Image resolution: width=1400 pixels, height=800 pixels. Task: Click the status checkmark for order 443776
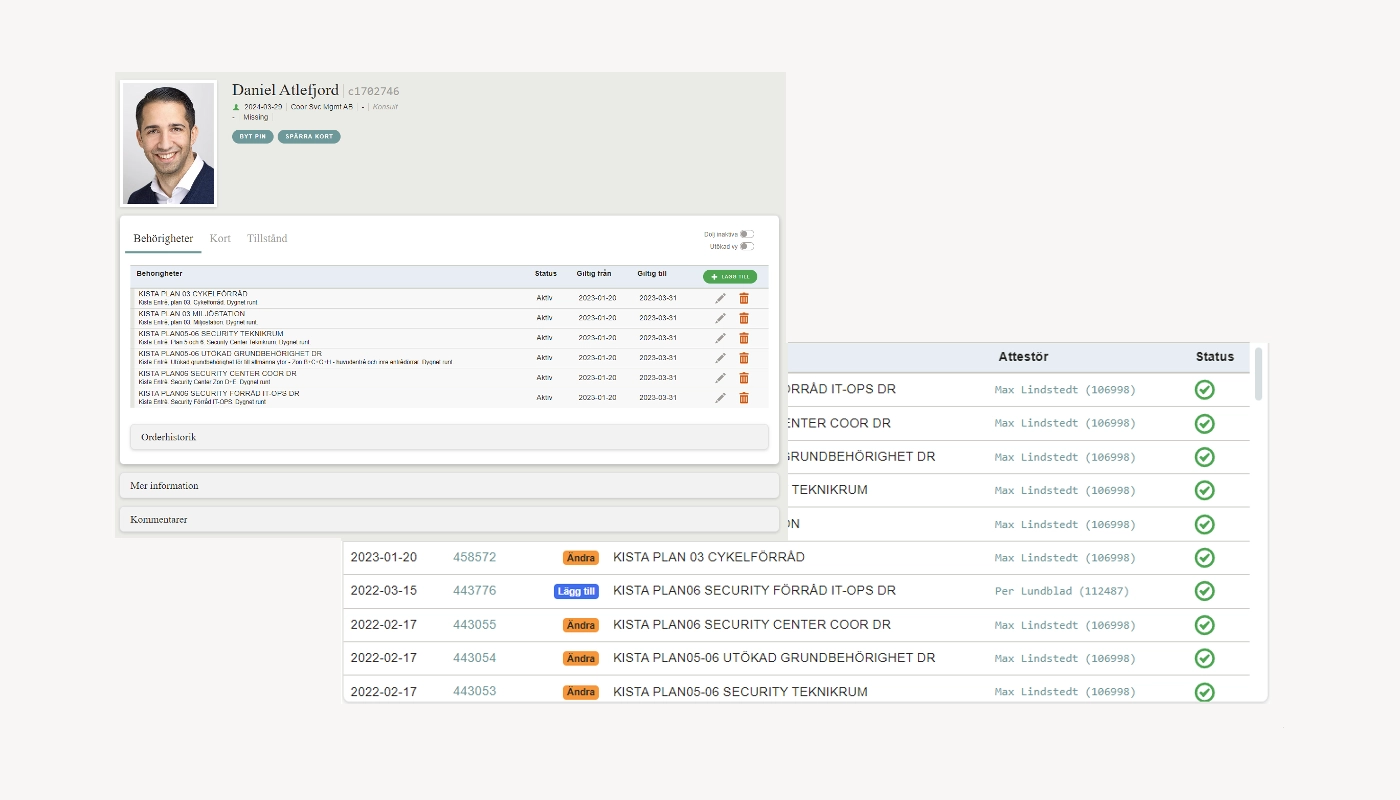pos(1204,591)
